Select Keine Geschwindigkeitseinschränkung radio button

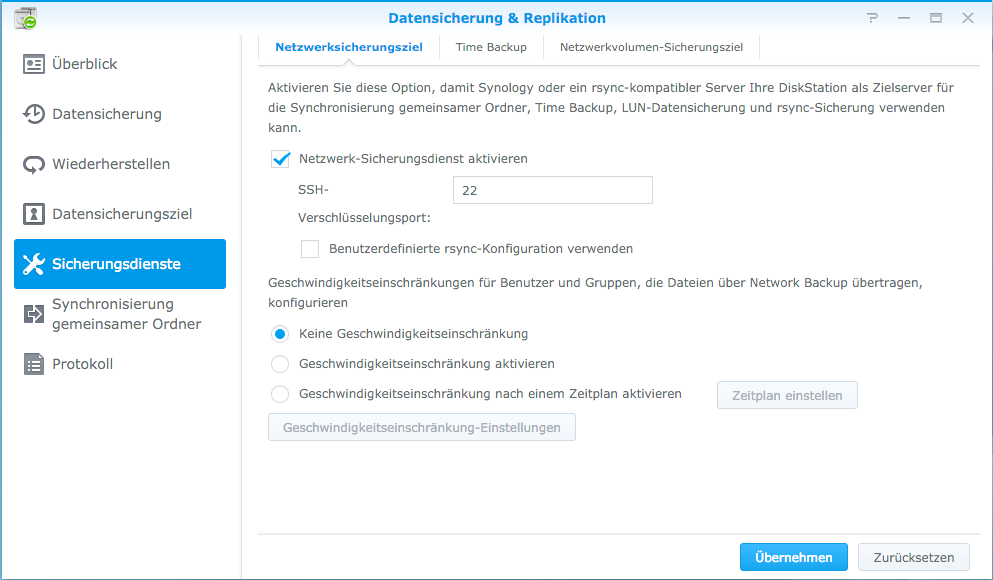pyautogui.click(x=280, y=334)
